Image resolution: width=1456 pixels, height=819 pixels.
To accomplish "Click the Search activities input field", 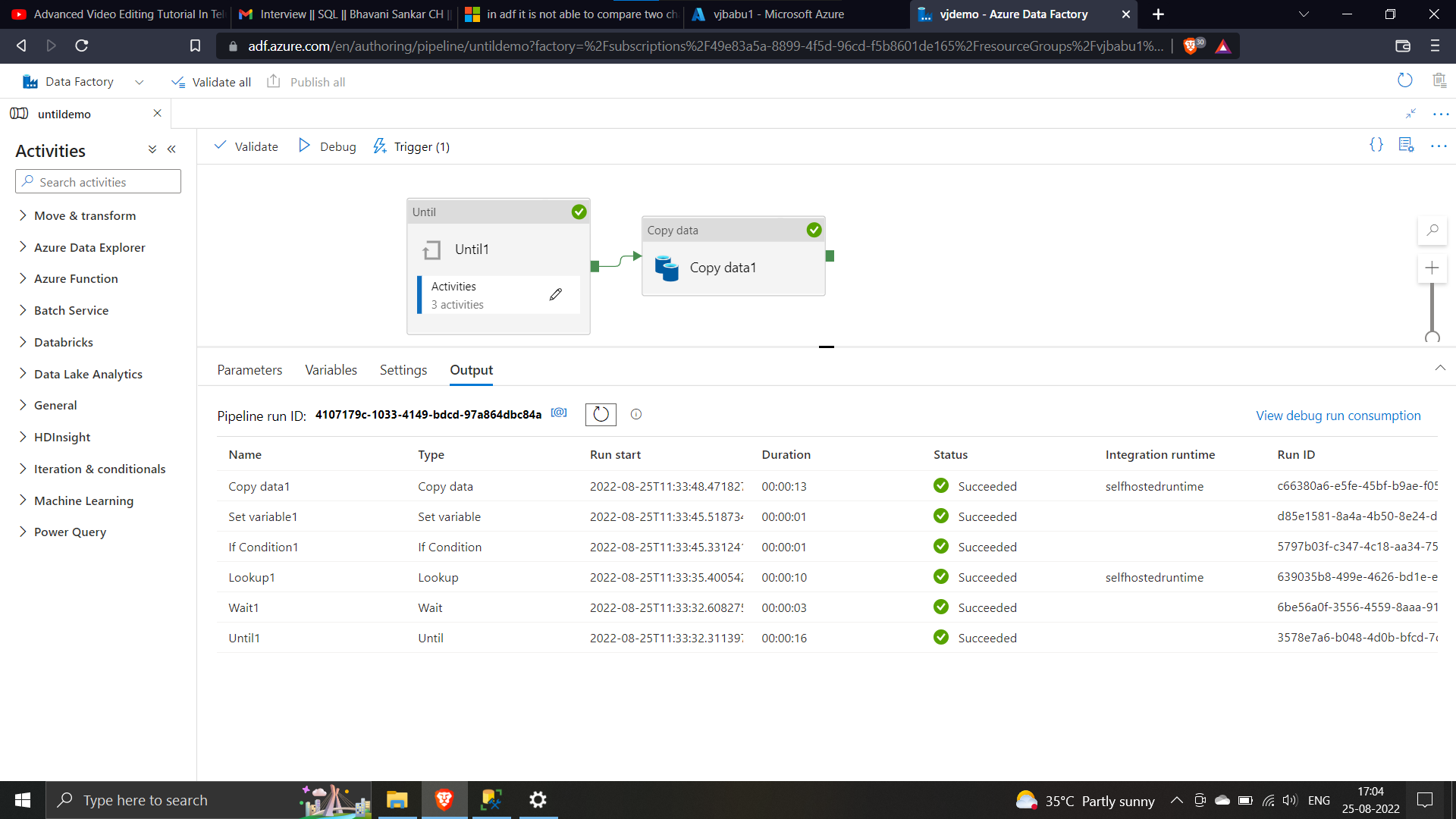I will pyautogui.click(x=98, y=182).
